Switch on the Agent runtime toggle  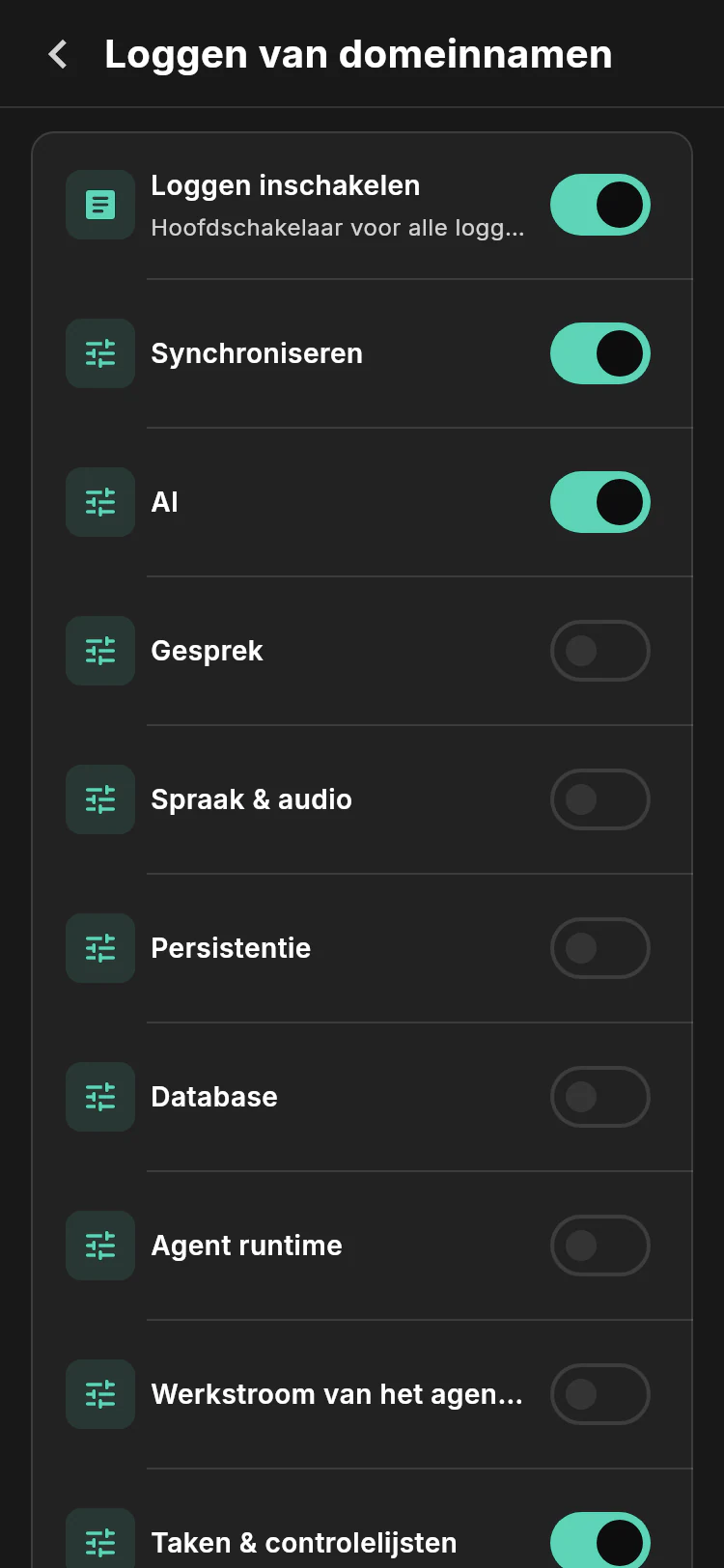pyautogui.click(x=600, y=1246)
